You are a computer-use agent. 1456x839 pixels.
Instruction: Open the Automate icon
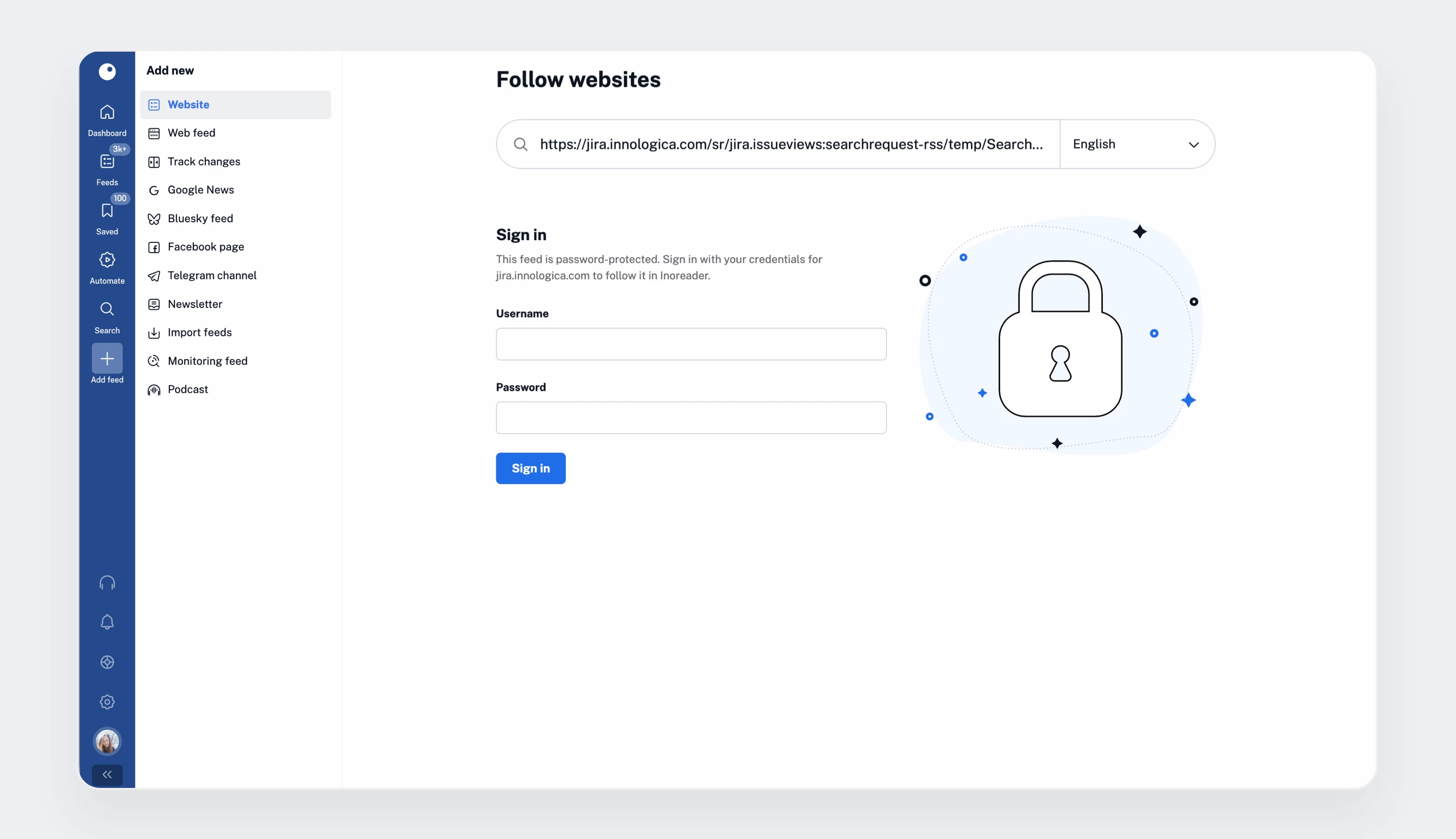[107, 260]
